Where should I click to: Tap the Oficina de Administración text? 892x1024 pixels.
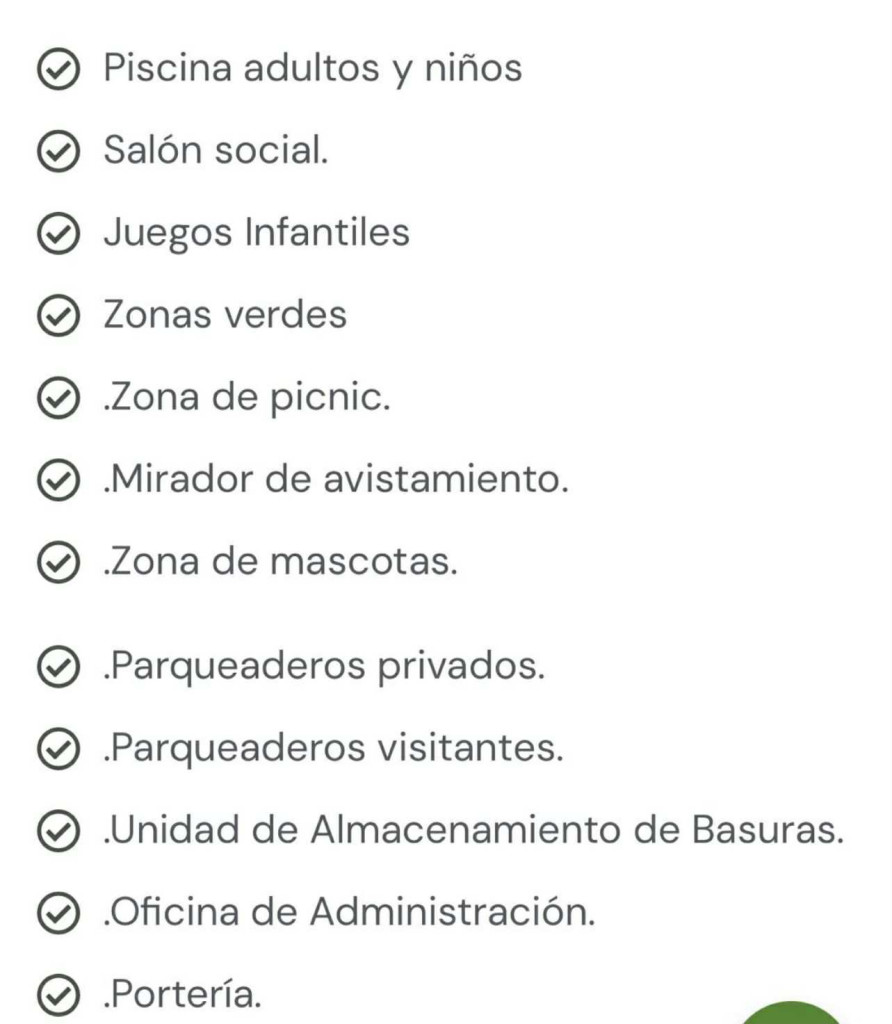(349, 913)
